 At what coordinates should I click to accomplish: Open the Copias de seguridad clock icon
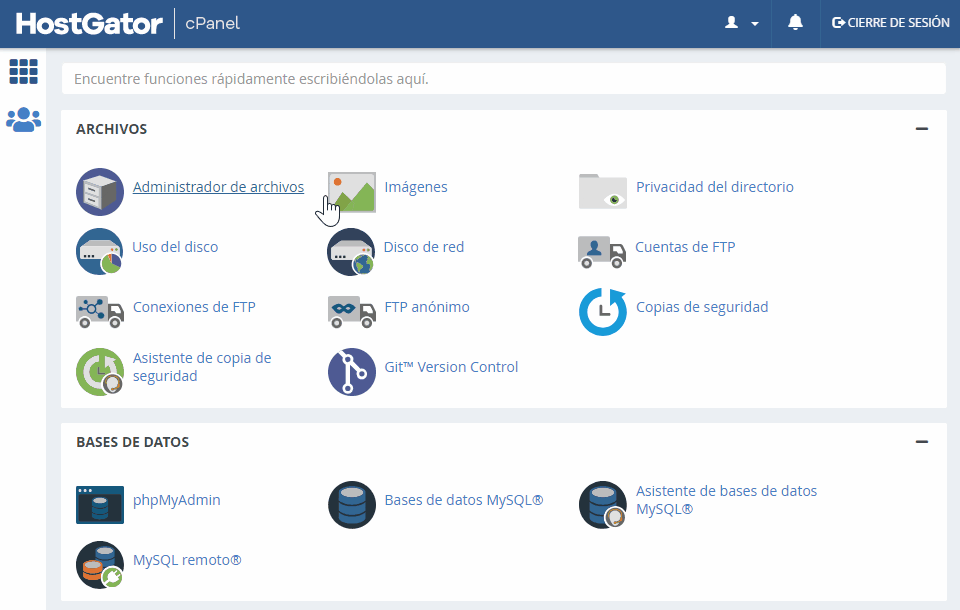603,312
